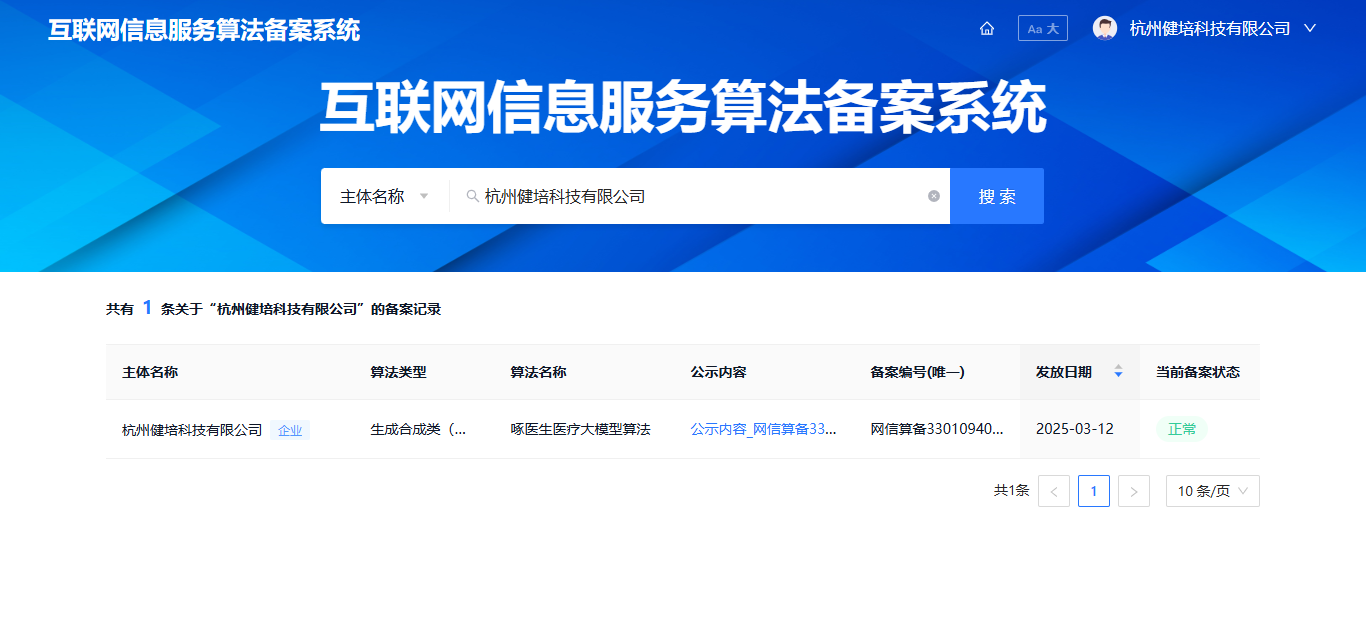Click the site title logo at top-left
Viewport: 1366px width, 617px height.
click(204, 30)
